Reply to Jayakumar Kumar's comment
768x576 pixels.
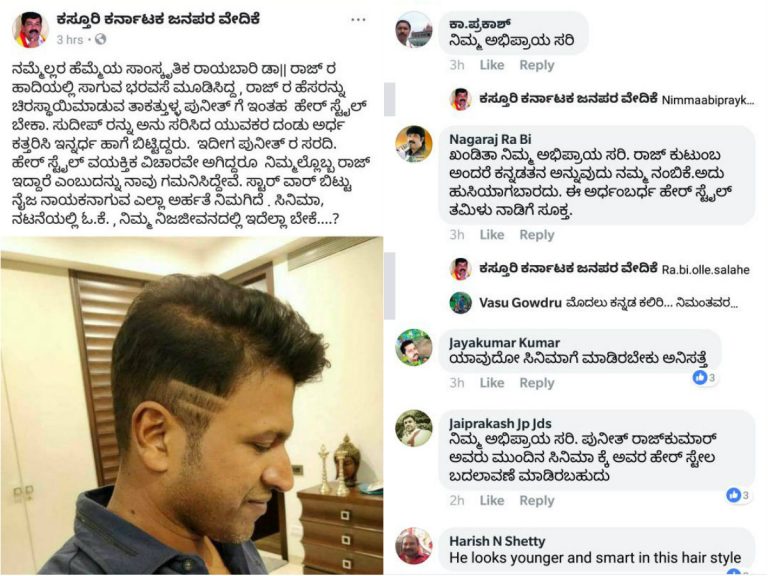coord(537,383)
